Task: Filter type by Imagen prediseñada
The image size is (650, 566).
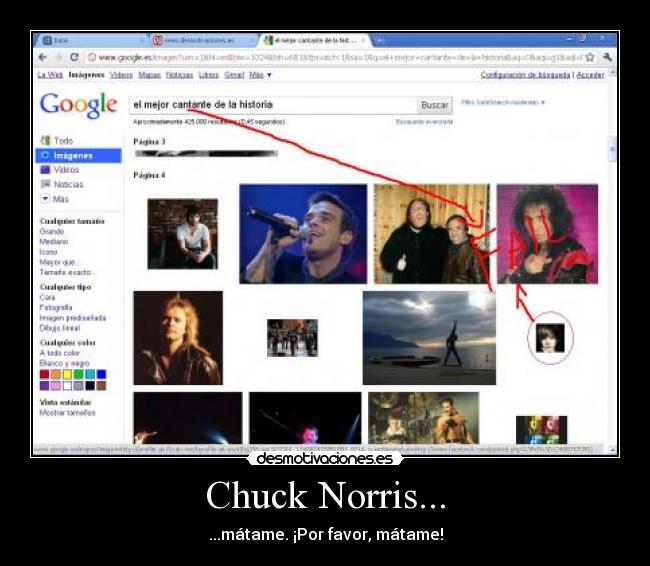Action: [73, 318]
